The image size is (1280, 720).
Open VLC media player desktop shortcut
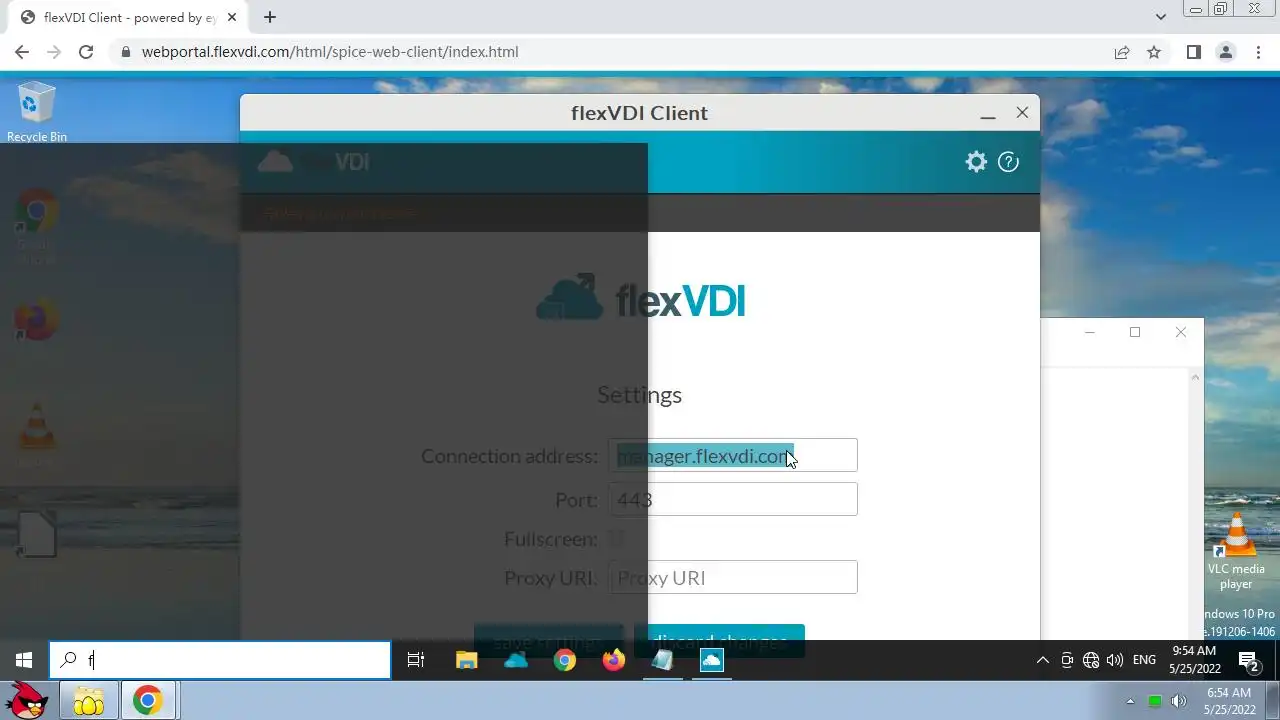click(x=1236, y=551)
